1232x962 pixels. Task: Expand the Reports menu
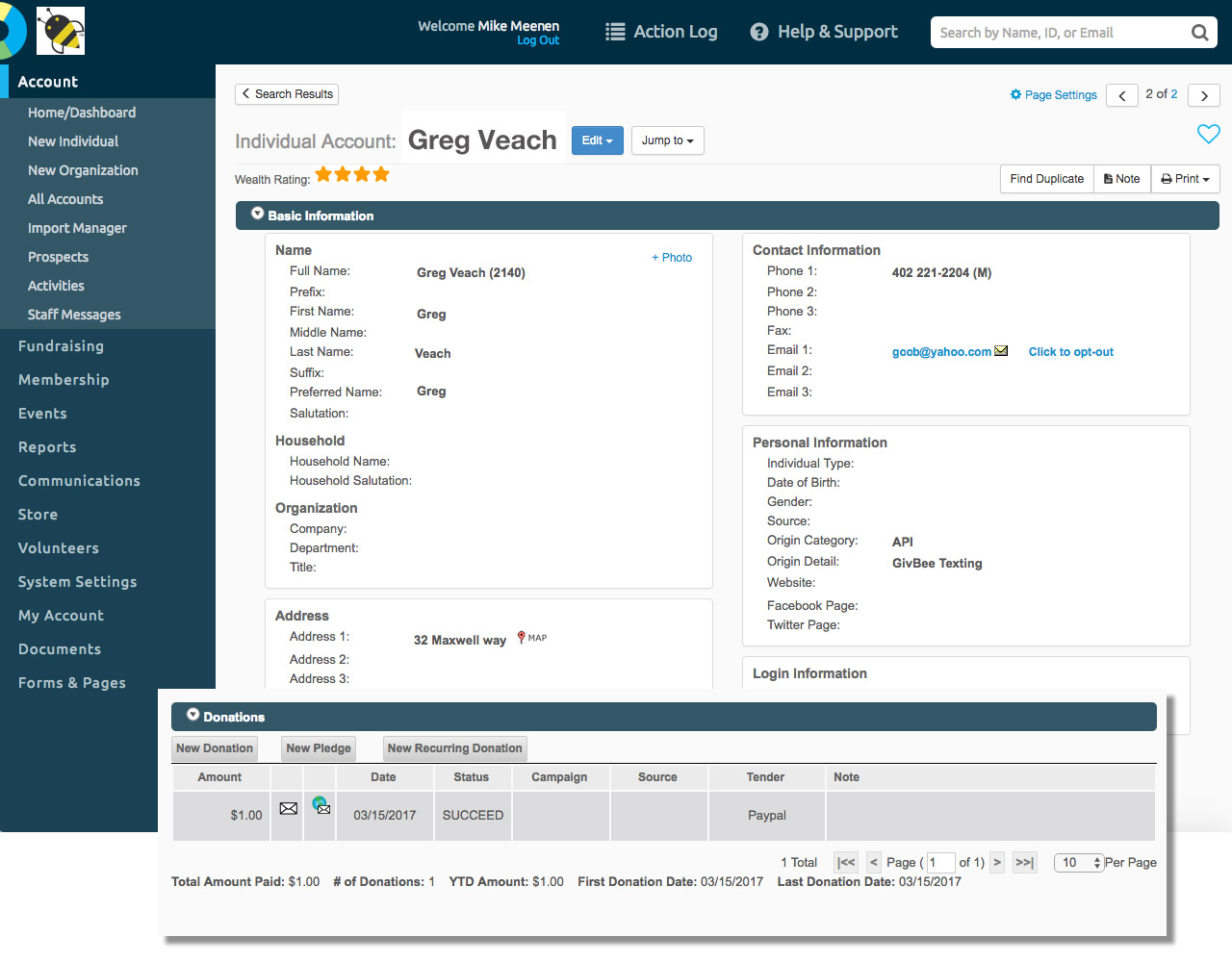[x=47, y=447]
